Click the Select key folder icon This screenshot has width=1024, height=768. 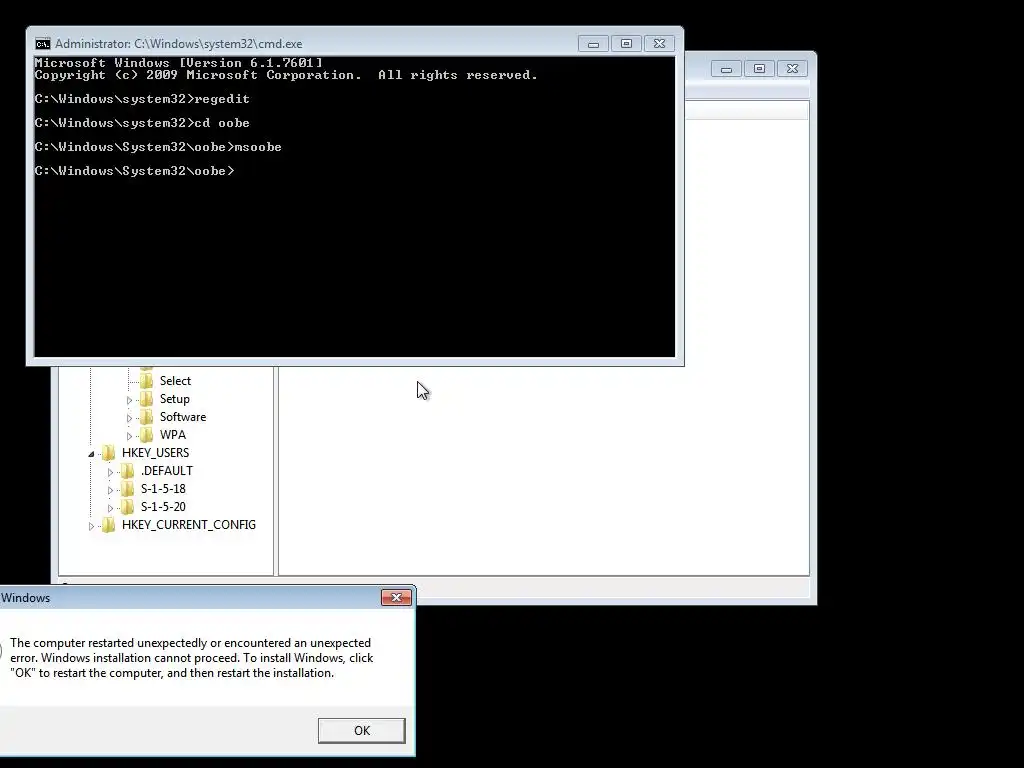147,381
